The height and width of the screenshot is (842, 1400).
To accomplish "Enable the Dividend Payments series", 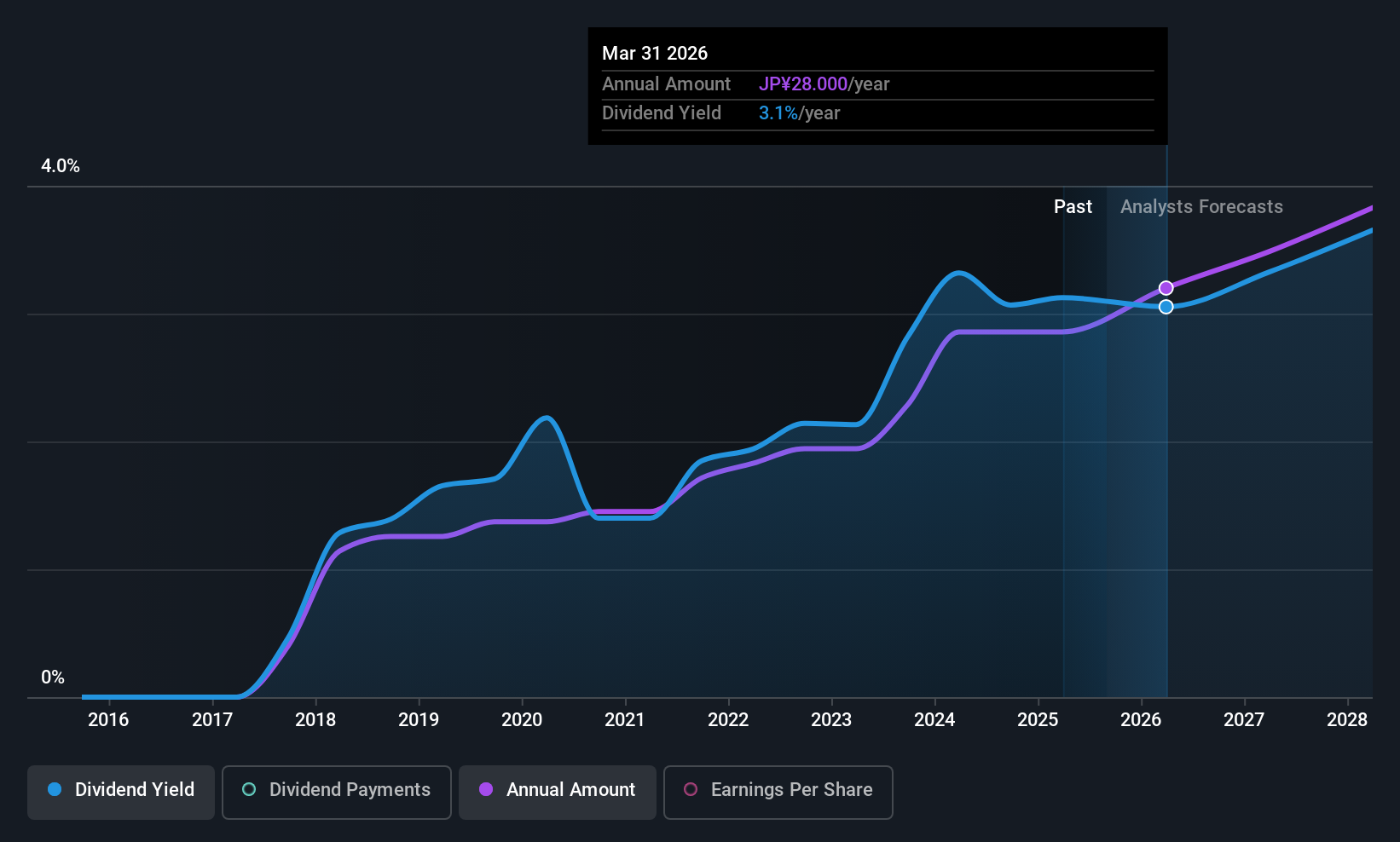I will coord(336,792).
